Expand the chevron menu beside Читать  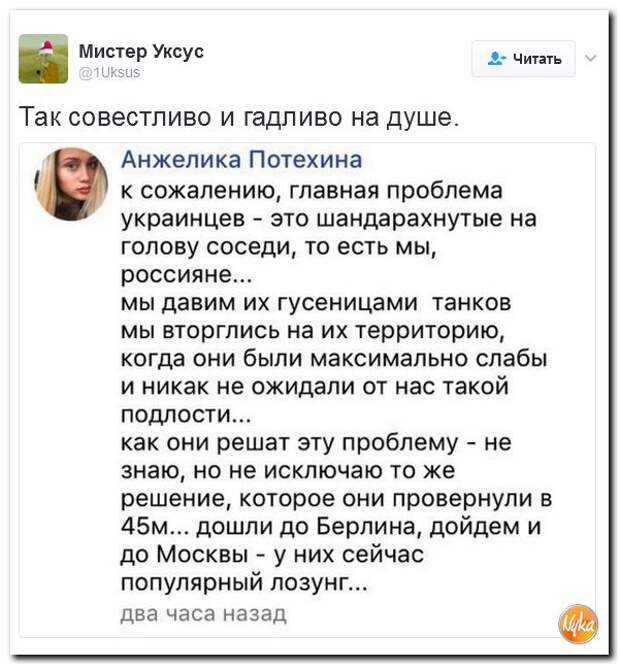(591, 58)
